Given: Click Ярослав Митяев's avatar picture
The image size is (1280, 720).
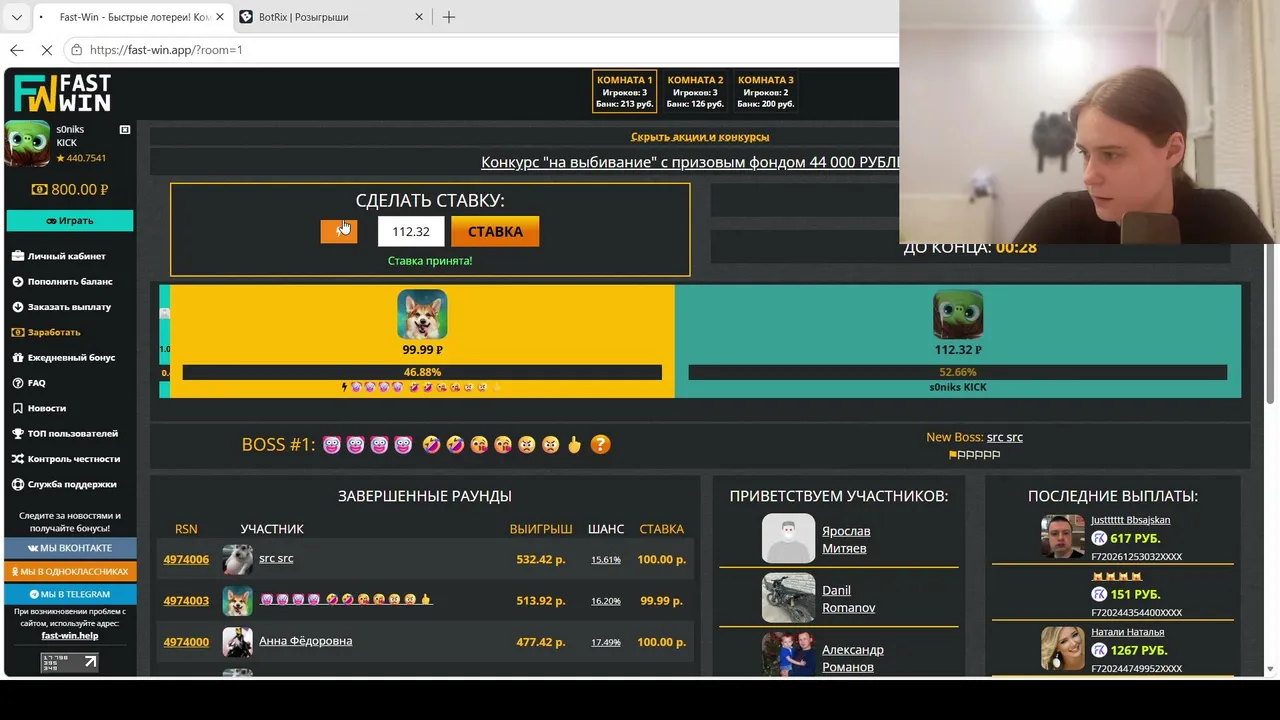Looking at the screenshot, I should (788, 539).
